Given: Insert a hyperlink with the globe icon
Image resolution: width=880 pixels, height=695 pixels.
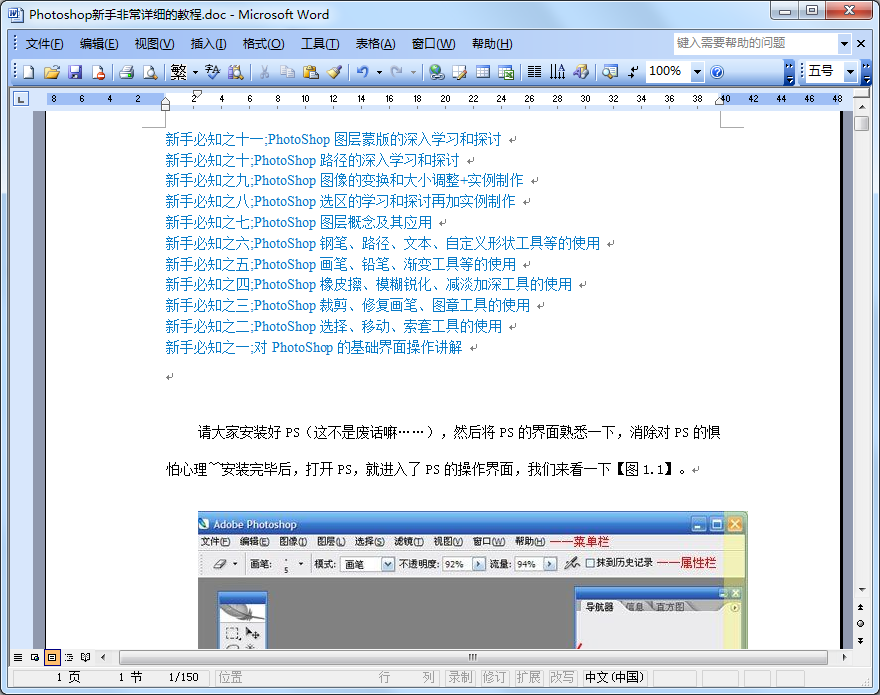Looking at the screenshot, I should (x=437, y=72).
